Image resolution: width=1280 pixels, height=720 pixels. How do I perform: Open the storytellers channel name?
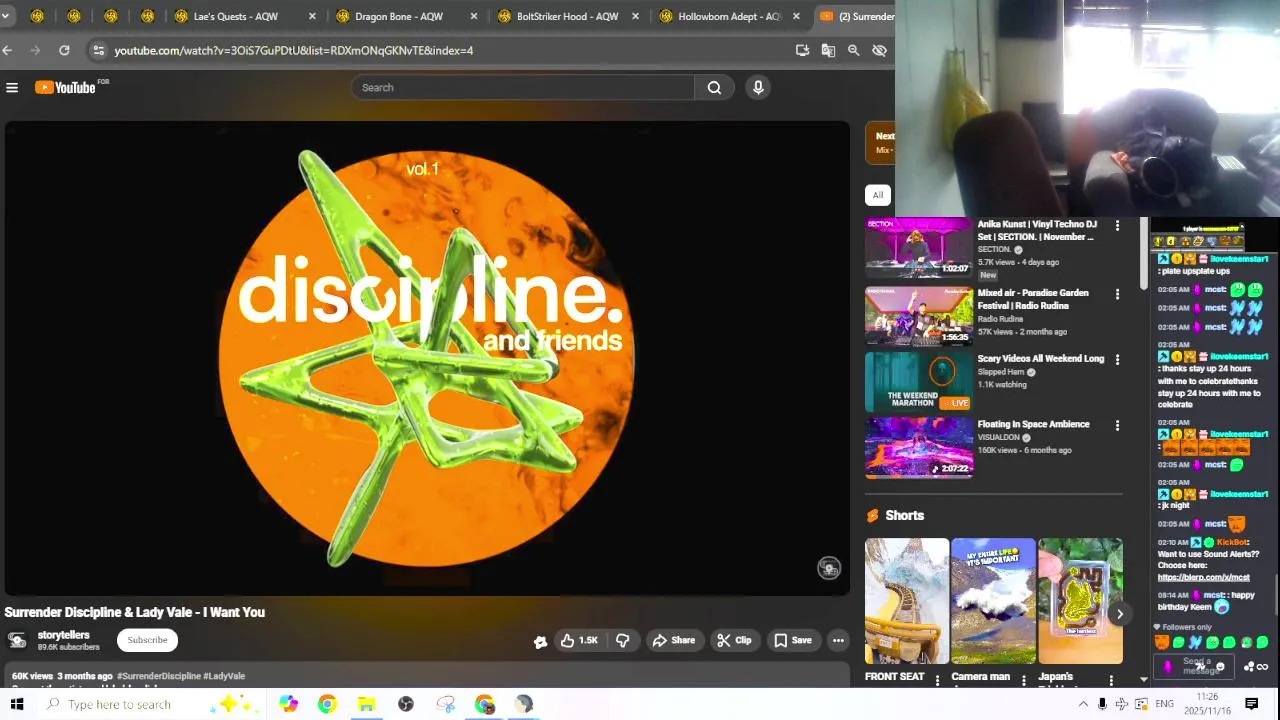64,635
